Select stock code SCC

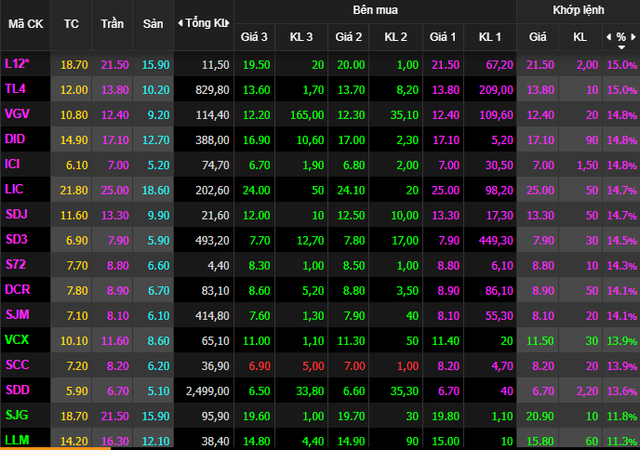point(17,365)
